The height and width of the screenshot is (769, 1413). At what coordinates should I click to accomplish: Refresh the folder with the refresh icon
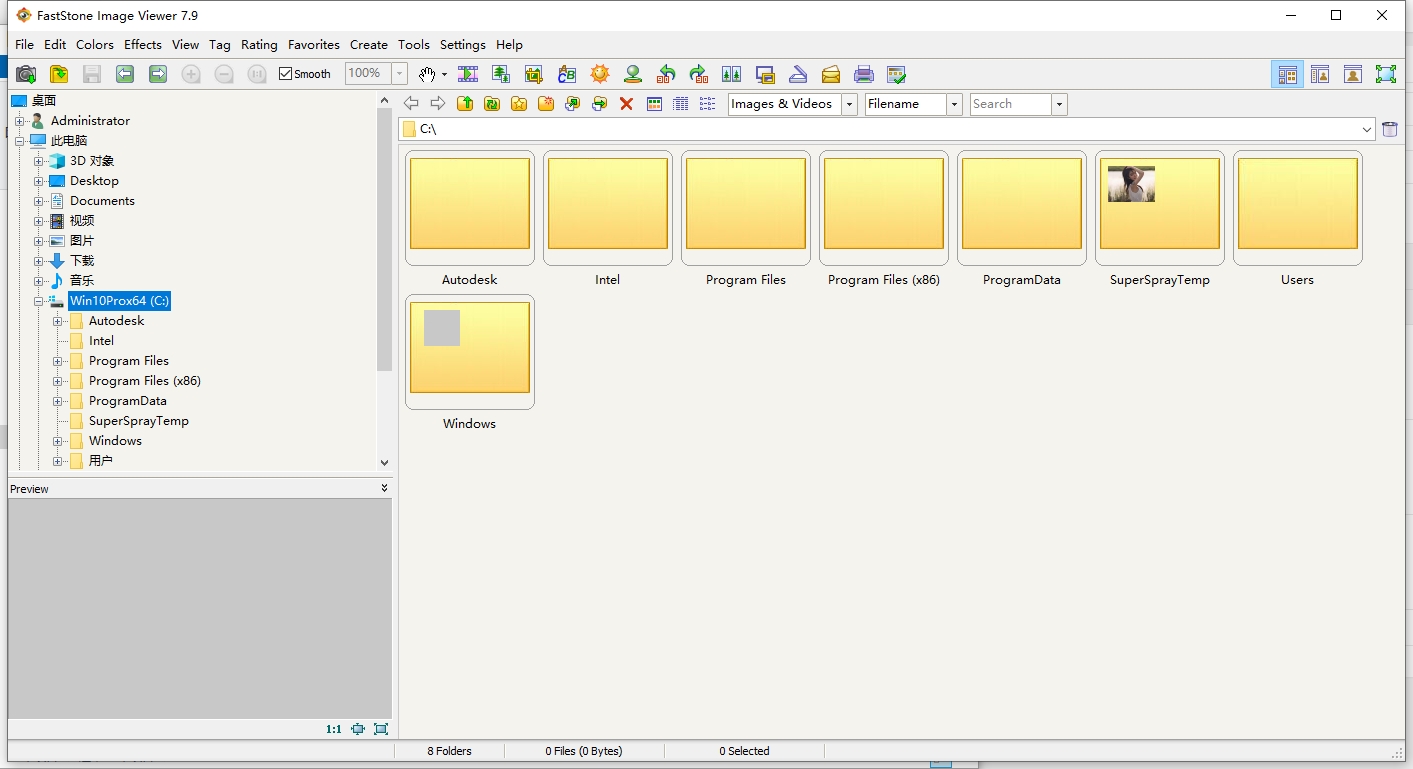[492, 103]
